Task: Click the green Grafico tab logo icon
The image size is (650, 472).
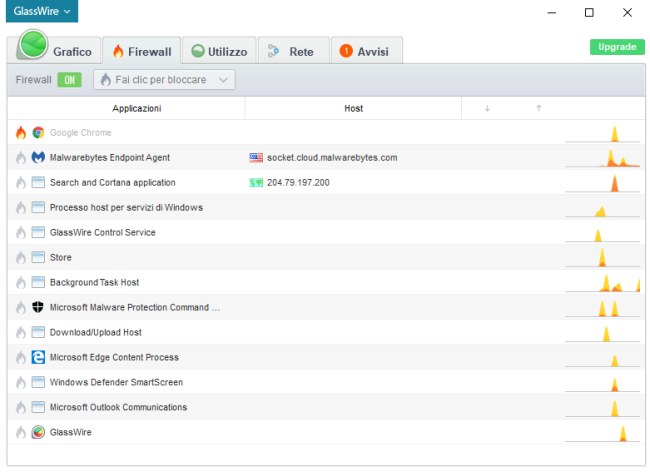Action: (x=33, y=44)
